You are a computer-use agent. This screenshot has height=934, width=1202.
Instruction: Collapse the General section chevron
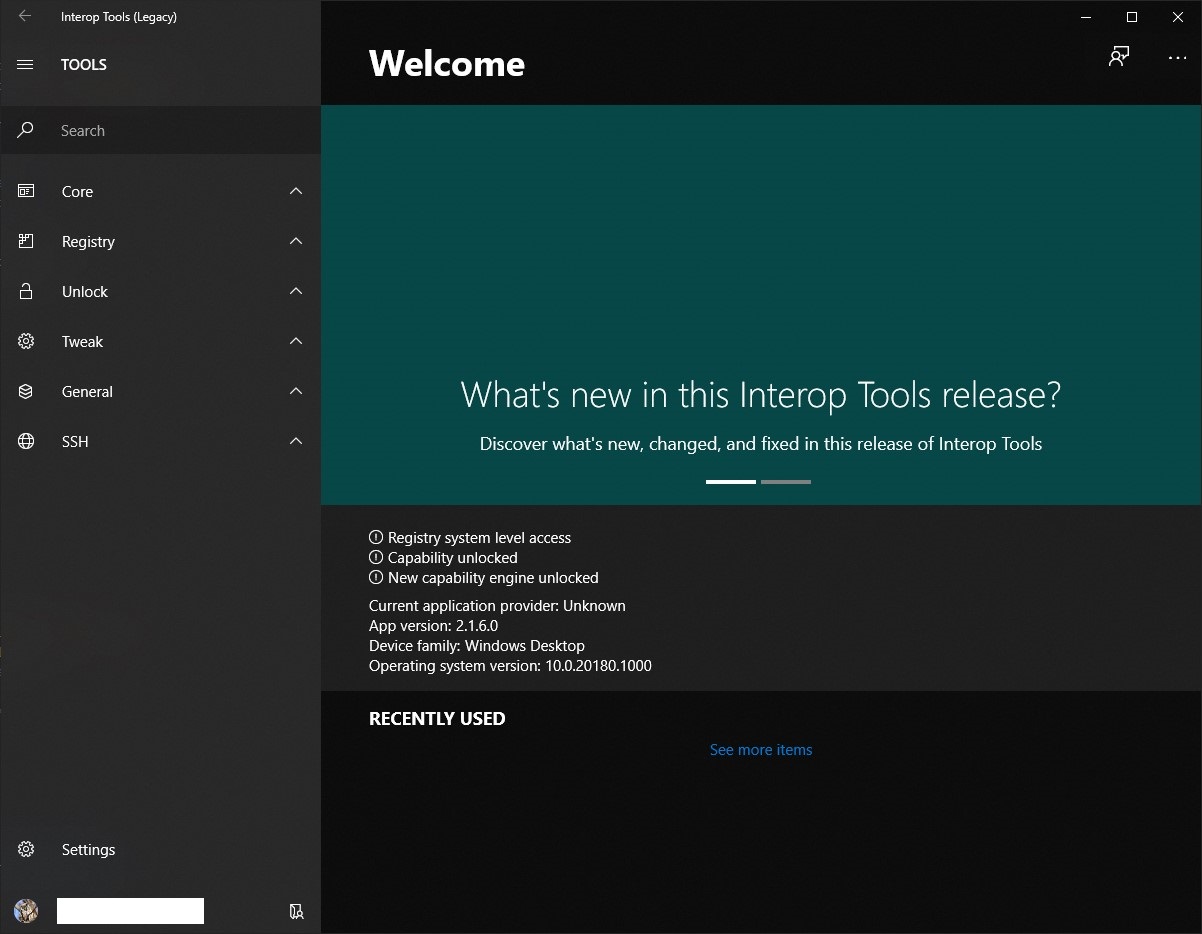[296, 391]
